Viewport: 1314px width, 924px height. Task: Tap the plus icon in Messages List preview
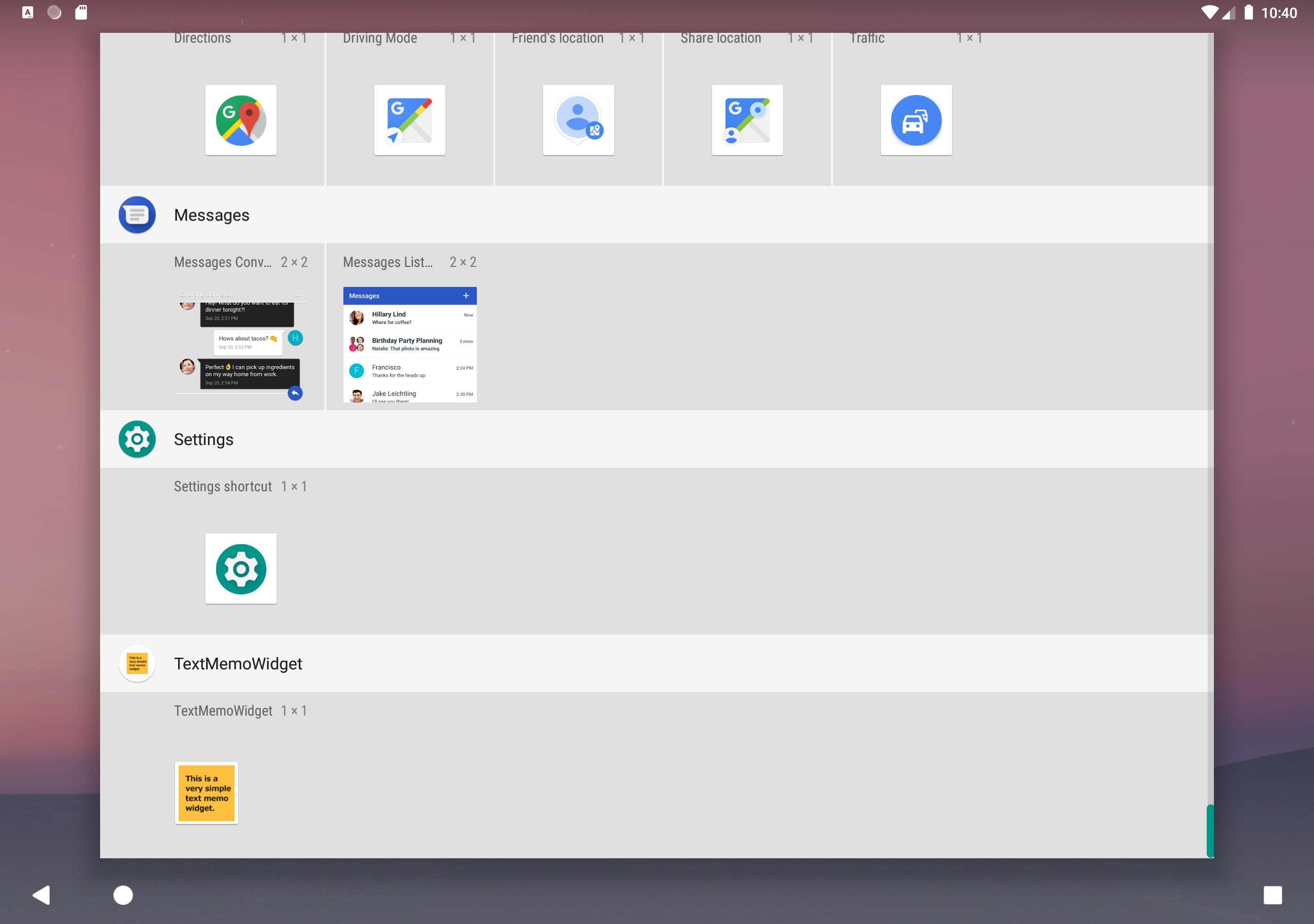(x=466, y=296)
